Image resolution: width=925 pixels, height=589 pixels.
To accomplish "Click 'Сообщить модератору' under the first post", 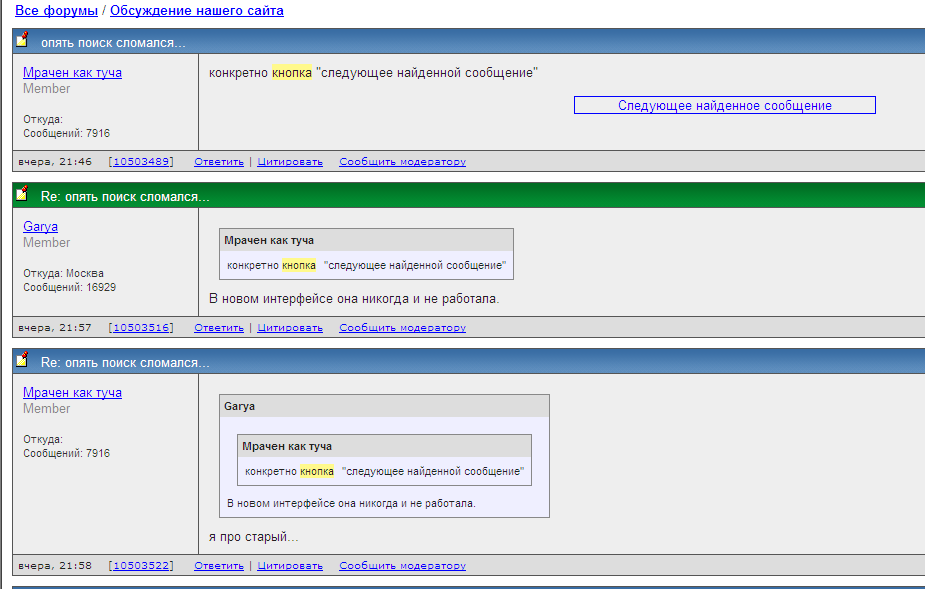I will (402, 162).
